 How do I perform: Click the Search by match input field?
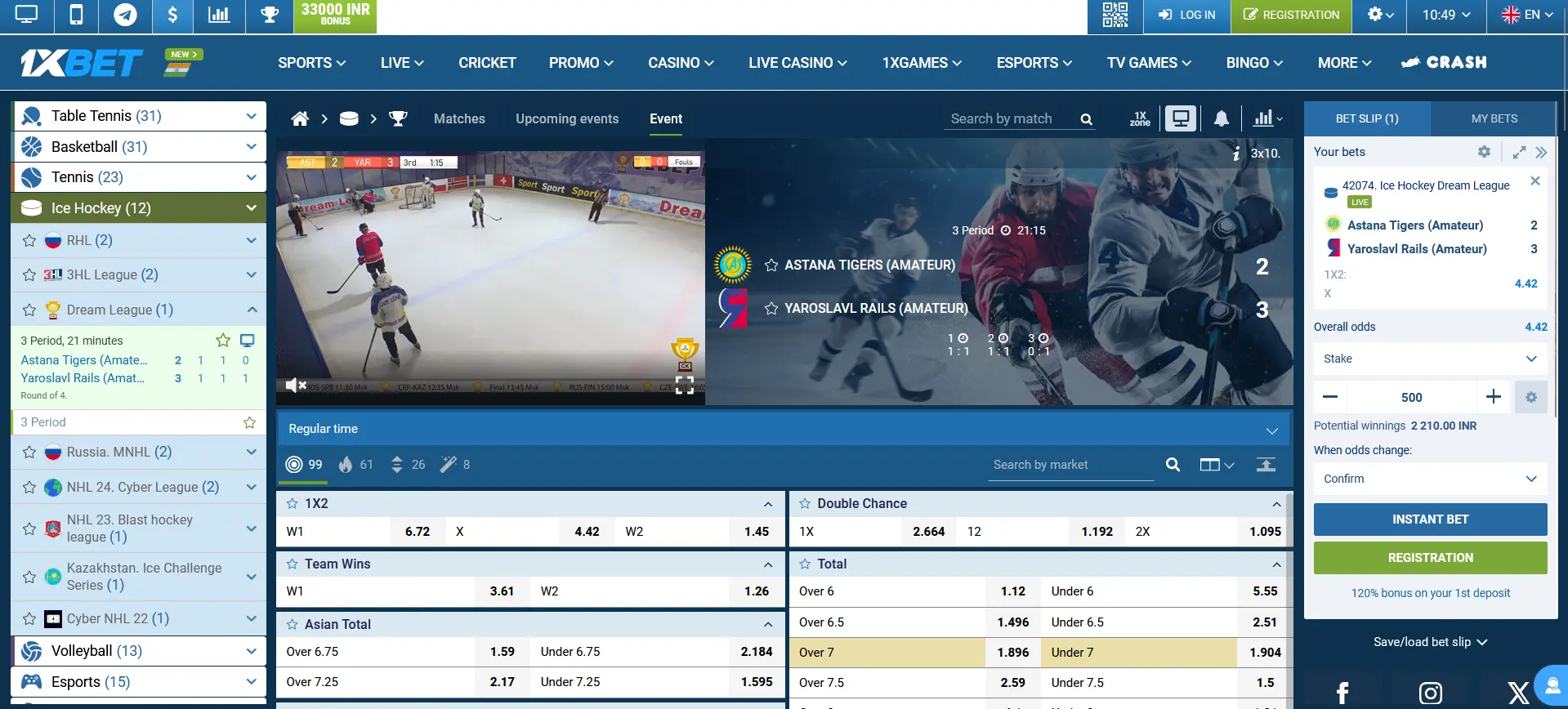1010,119
